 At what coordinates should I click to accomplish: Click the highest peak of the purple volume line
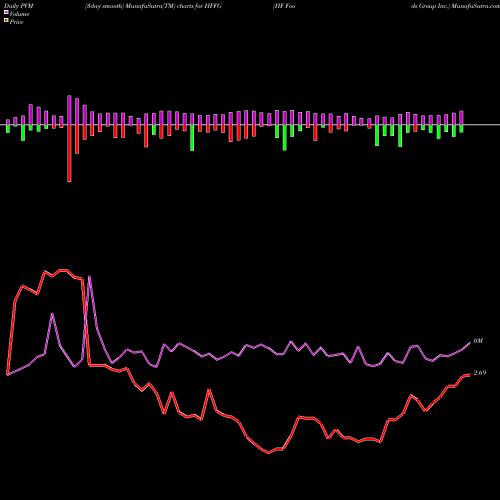tap(89, 276)
